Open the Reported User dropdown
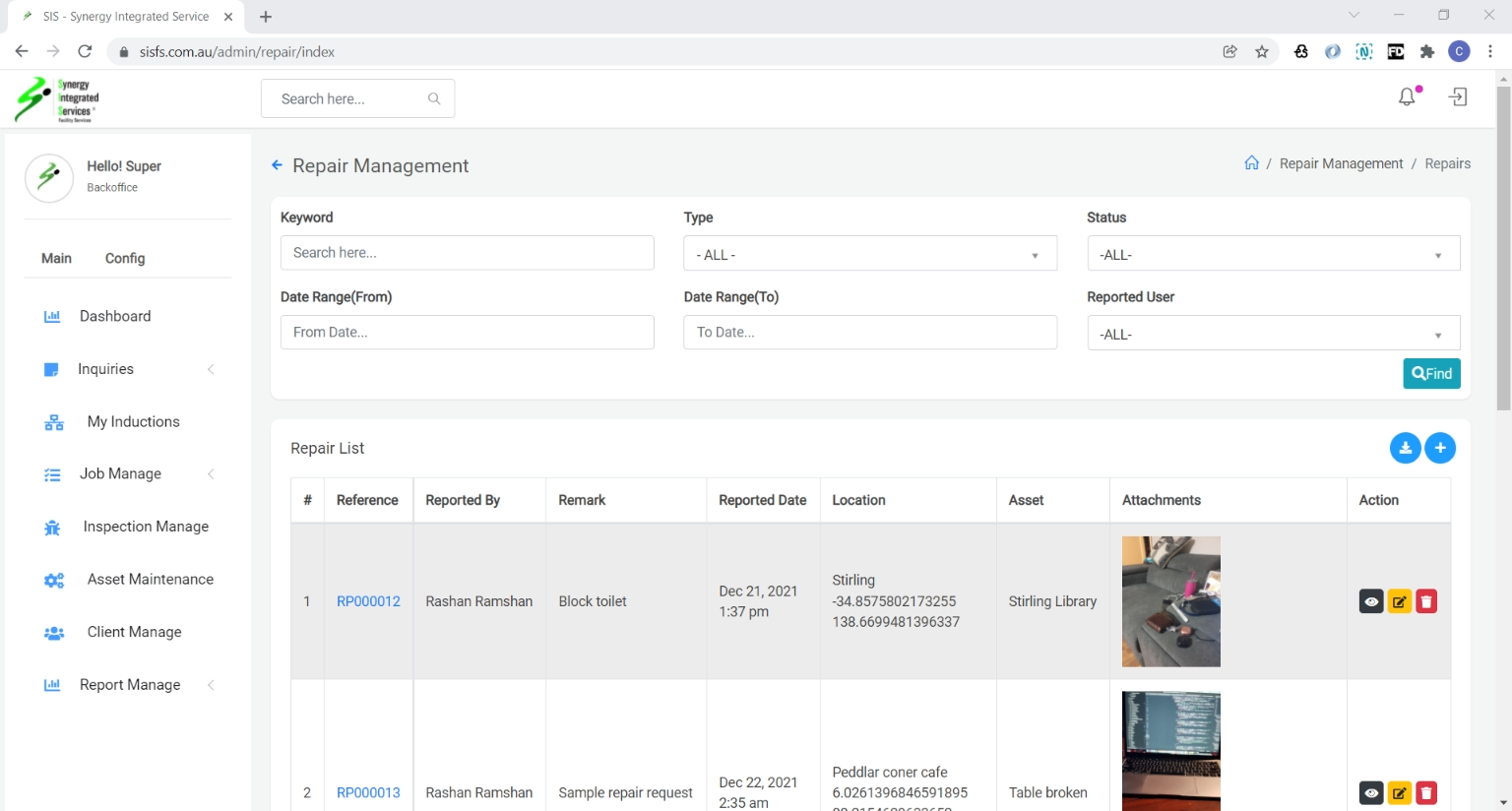1512x811 pixels. tap(1272, 334)
